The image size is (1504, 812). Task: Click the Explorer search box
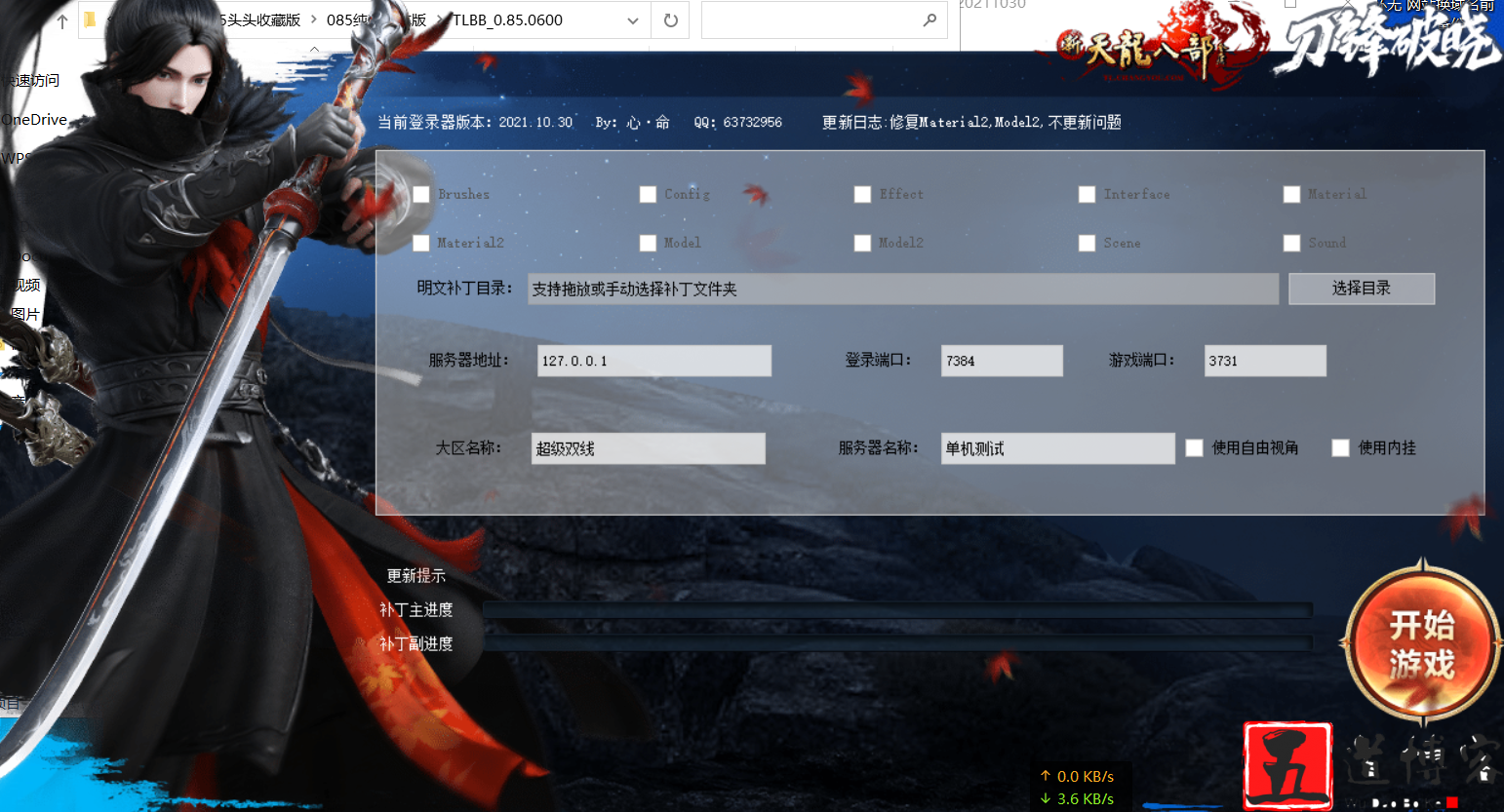tap(824, 20)
